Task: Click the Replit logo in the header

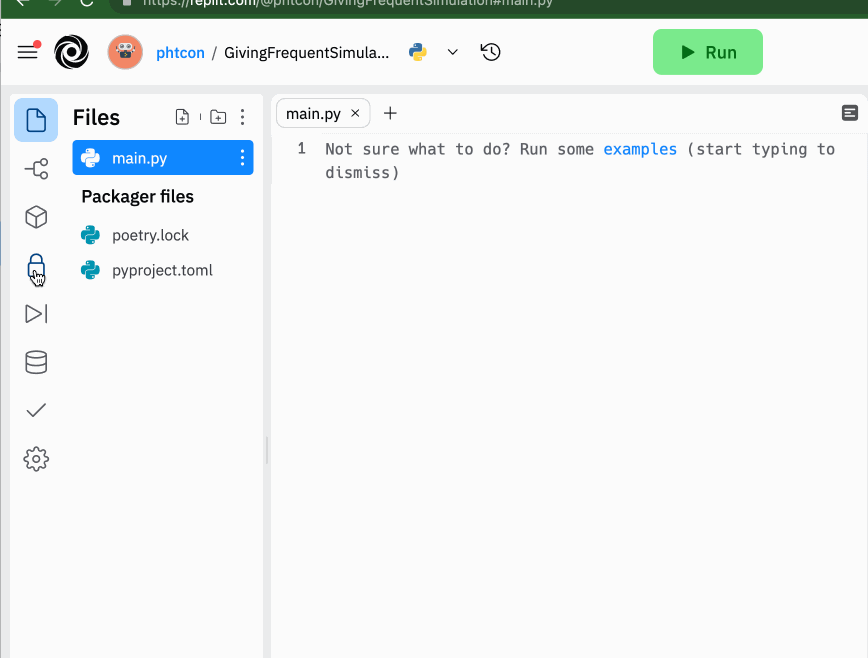Action: pos(71,52)
